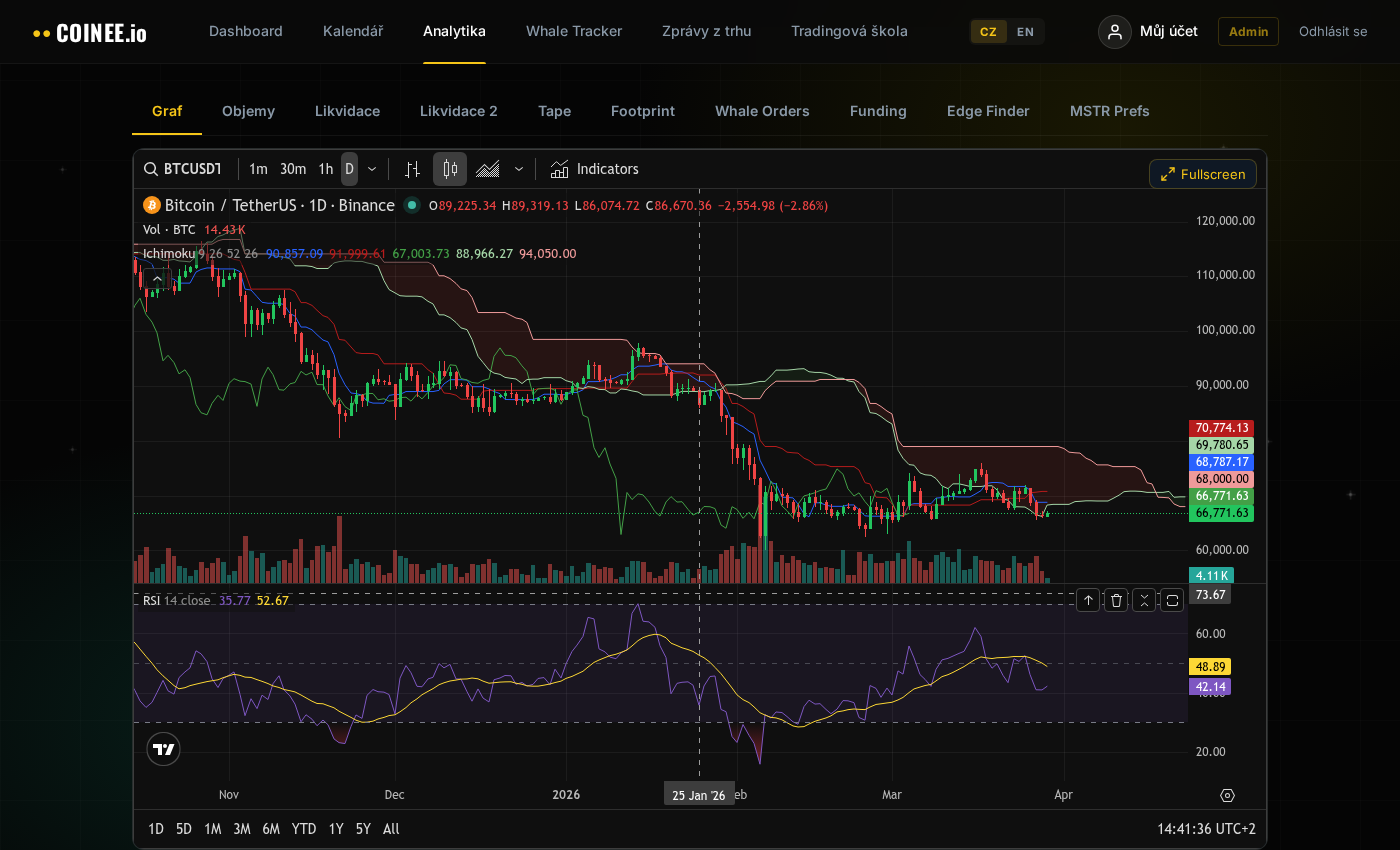Viewport: 1400px width, 850px height.
Task: Click the area chart style icon
Action: point(486,169)
